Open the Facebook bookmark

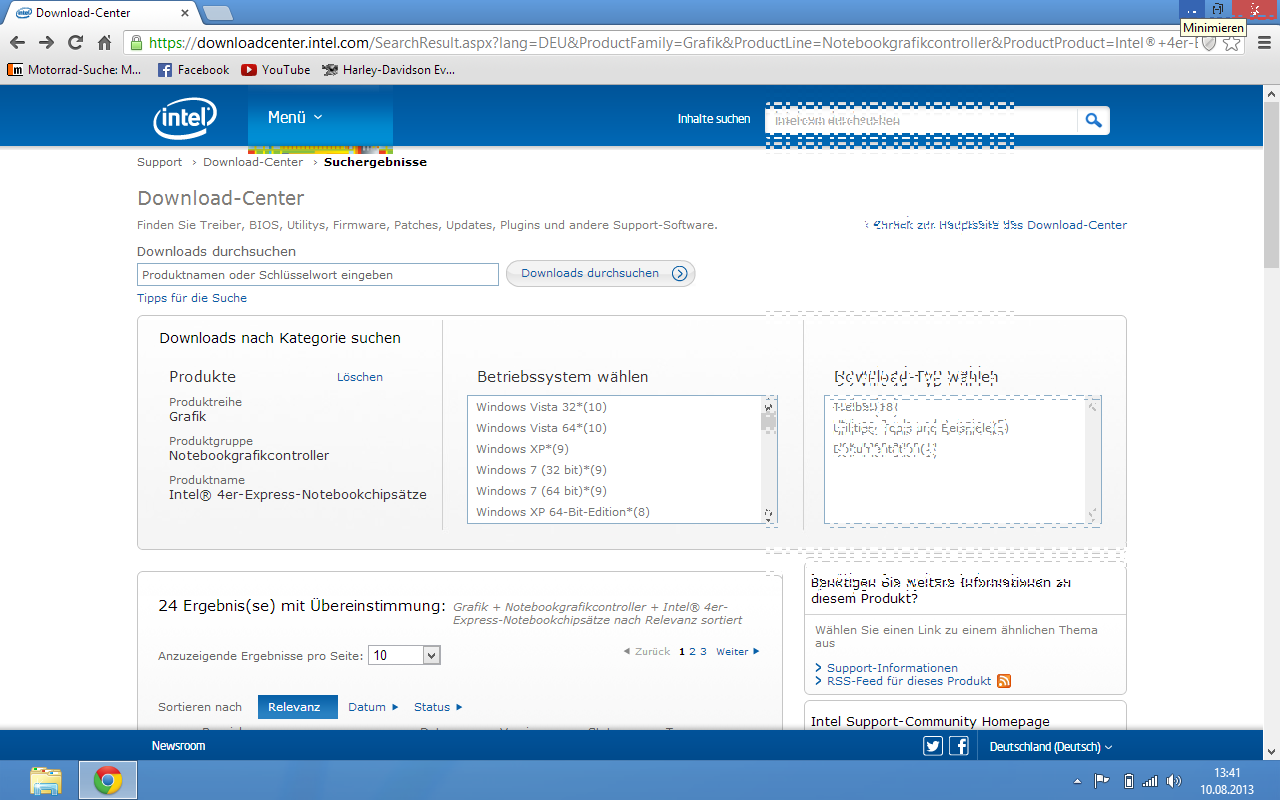pyautogui.click(x=194, y=70)
